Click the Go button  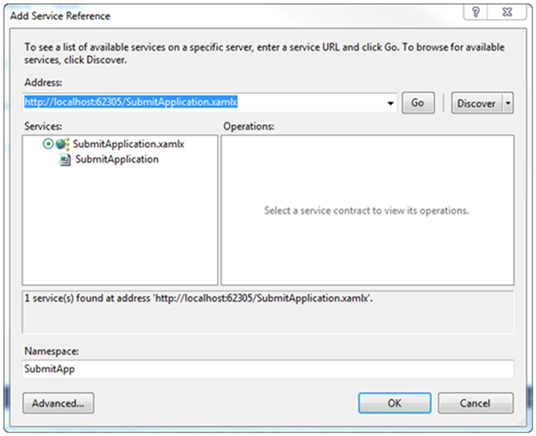click(x=418, y=103)
